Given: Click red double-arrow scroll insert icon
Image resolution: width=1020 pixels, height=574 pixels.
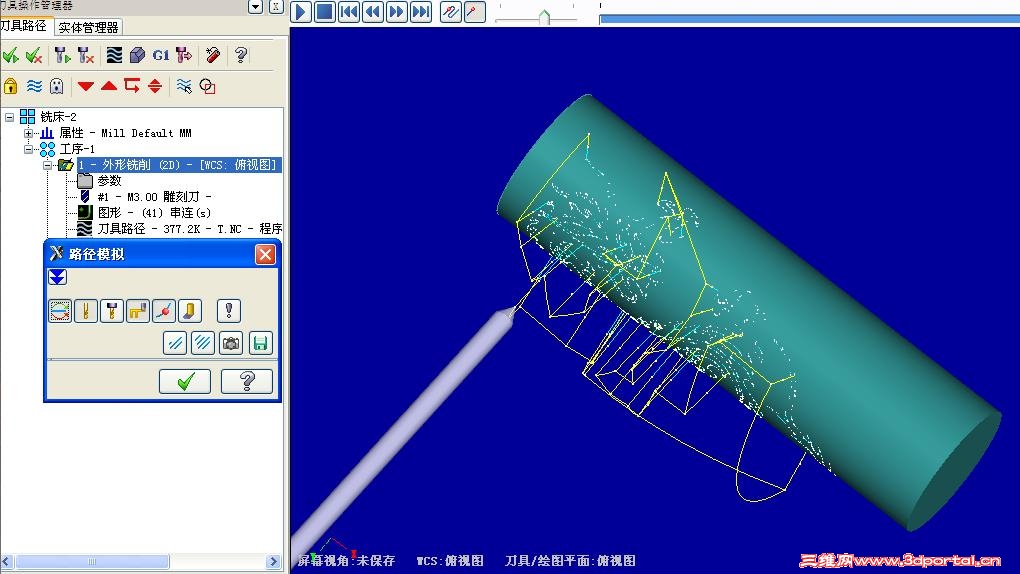Looking at the screenshot, I should pyautogui.click(x=155, y=86).
